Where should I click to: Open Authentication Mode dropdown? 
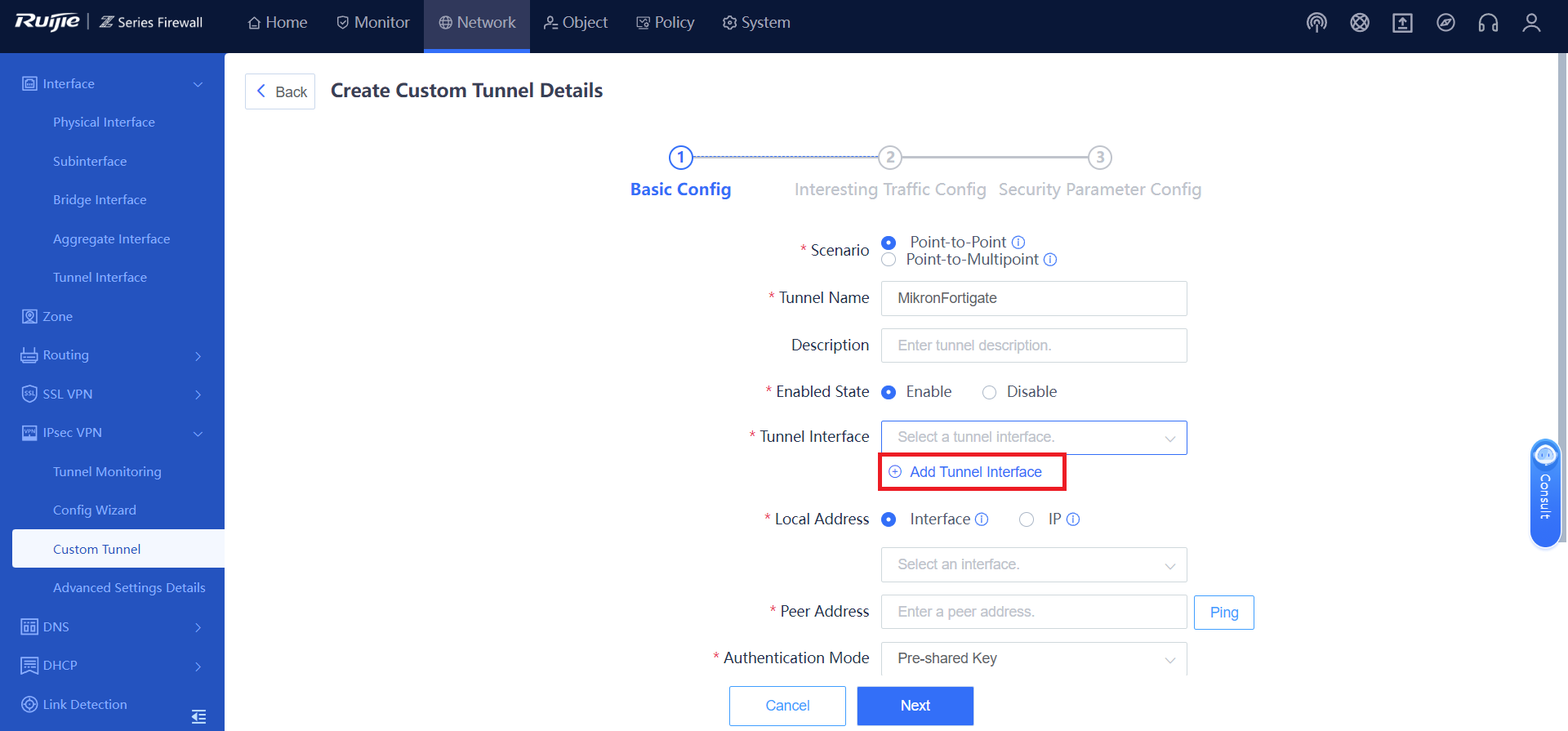[x=1034, y=658]
